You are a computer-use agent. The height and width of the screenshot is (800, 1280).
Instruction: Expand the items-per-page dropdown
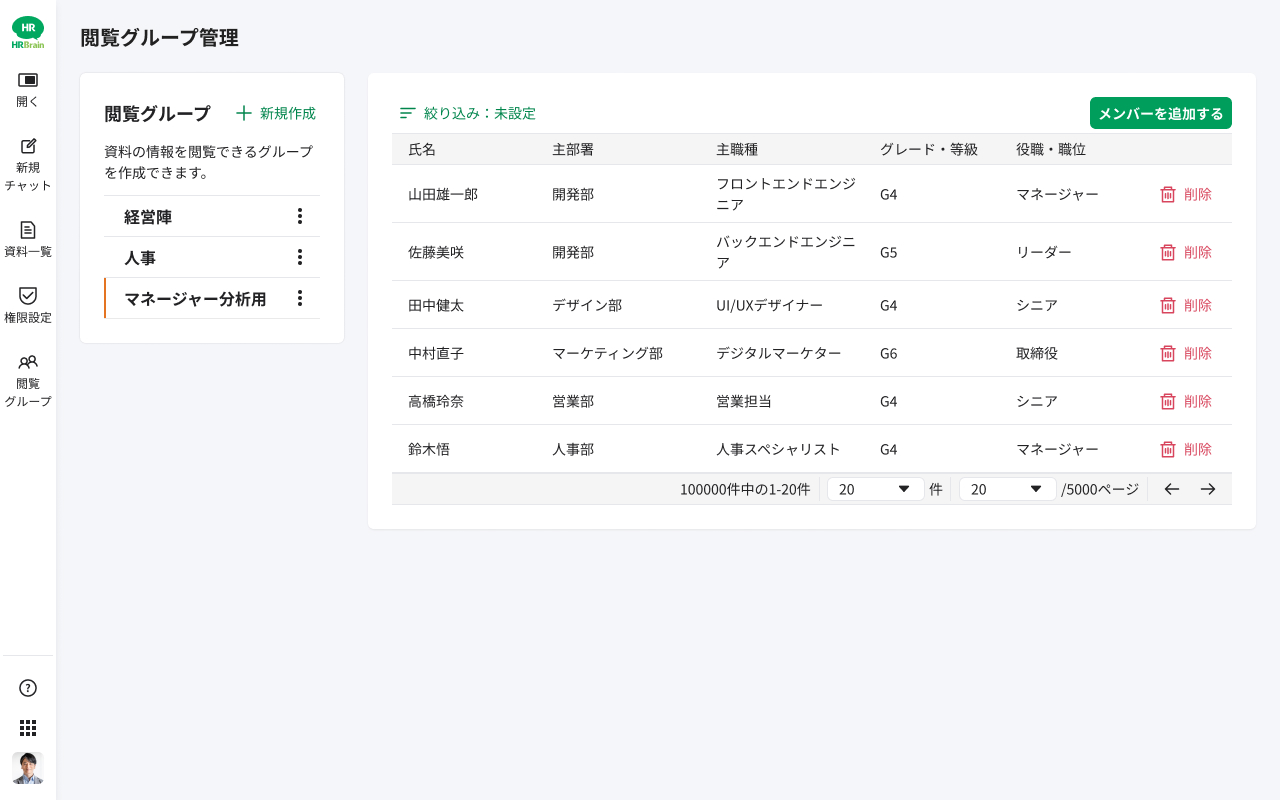(x=875, y=489)
